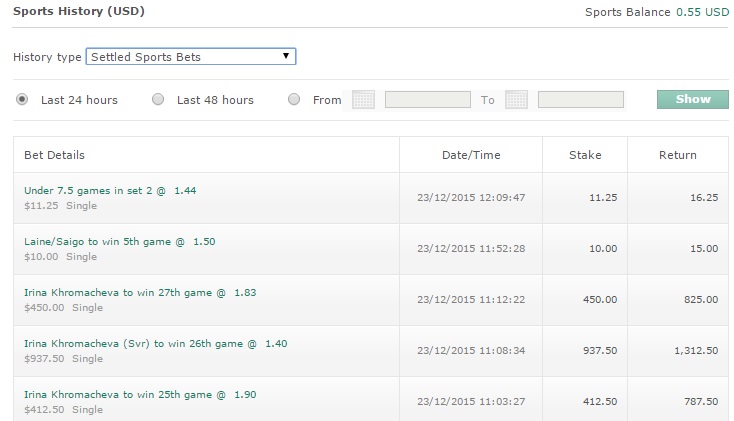Click the return value 1,312.50
734x421 pixels.
click(x=696, y=351)
